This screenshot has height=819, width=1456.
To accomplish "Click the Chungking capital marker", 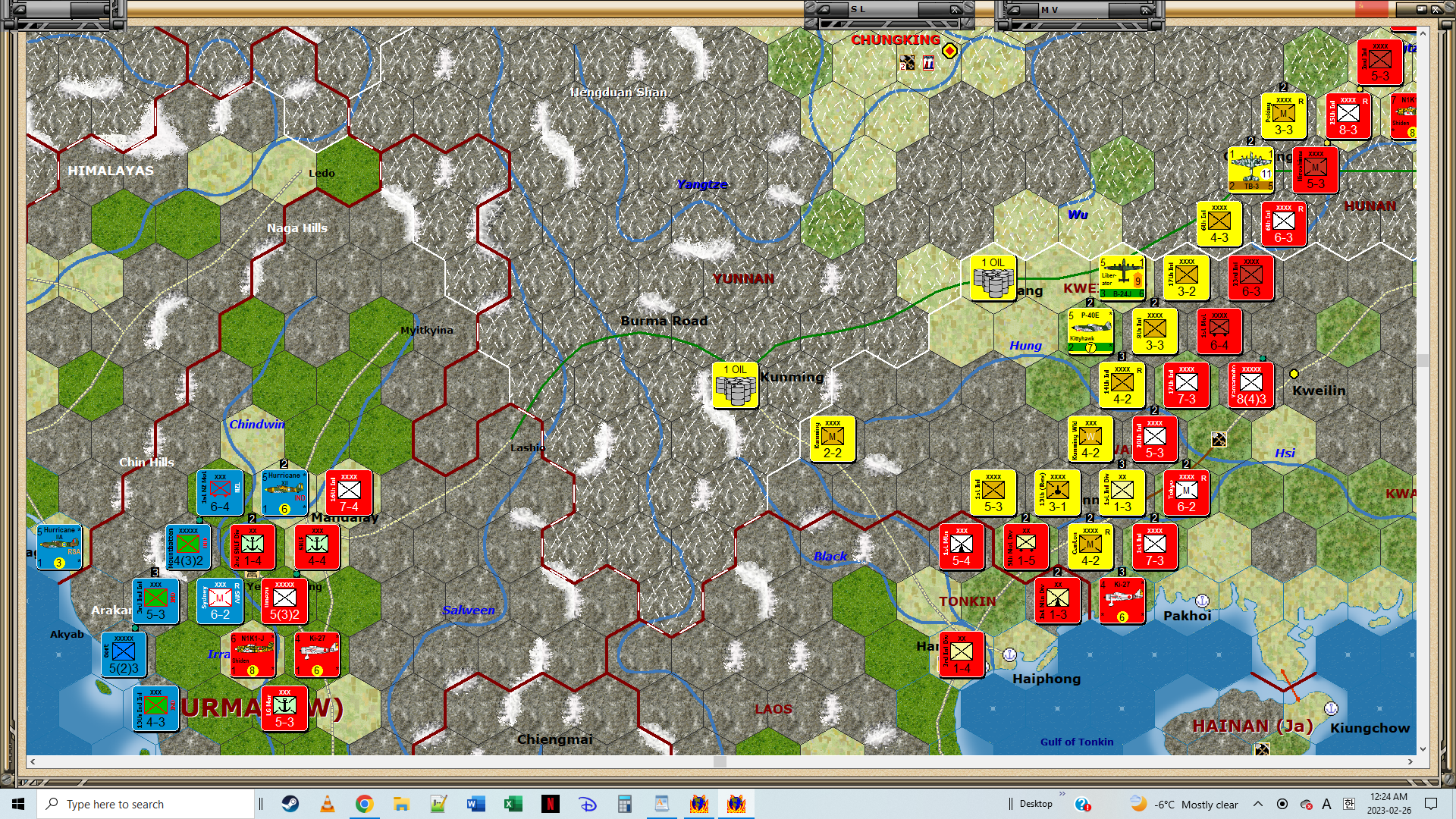I will pyautogui.click(x=949, y=51).
